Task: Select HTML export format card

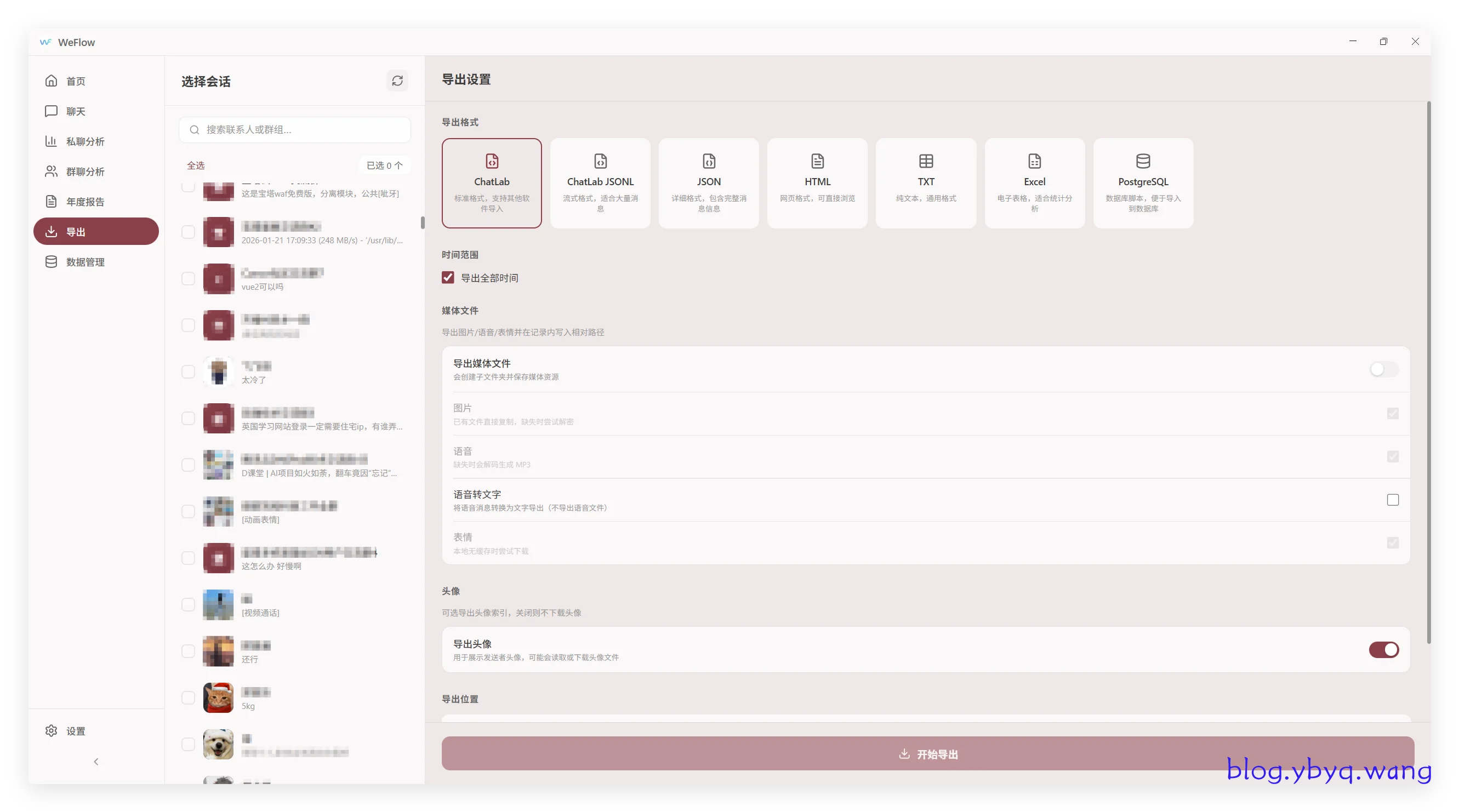Action: (x=817, y=183)
